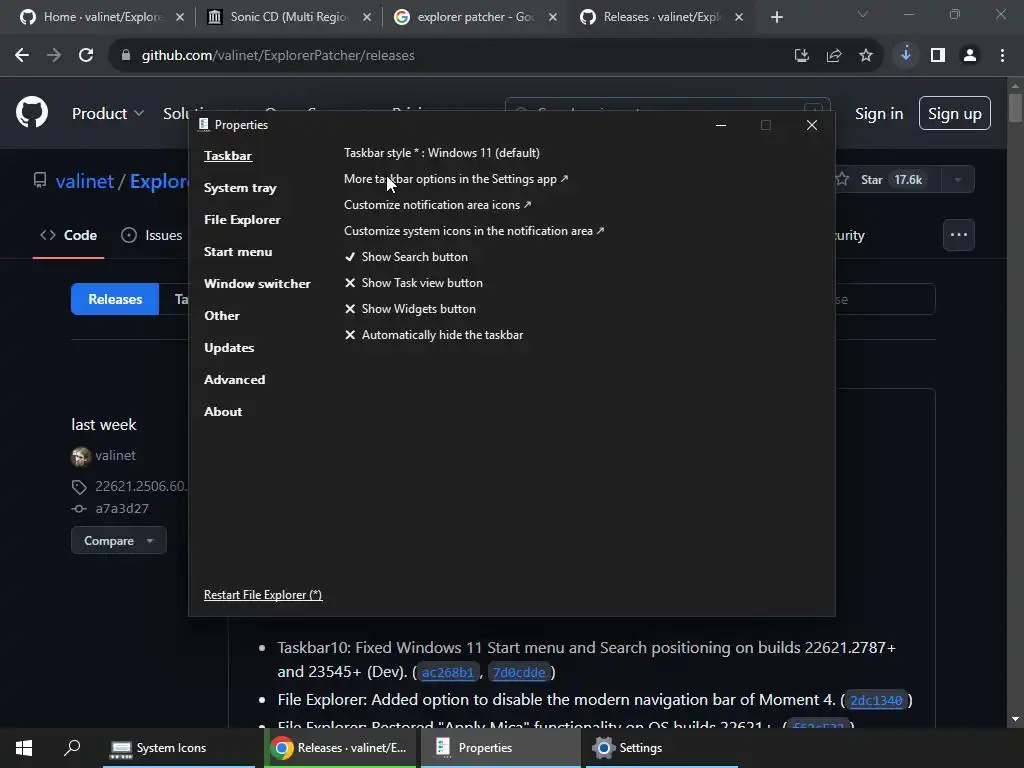Open the System tray section

point(240,187)
